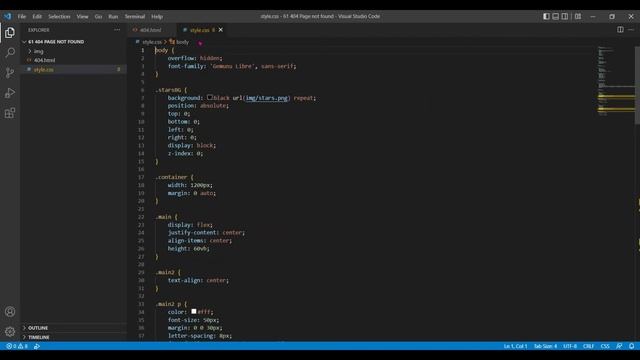The image size is (640, 360).
Task: Open the Edit menu
Action: (37, 16)
